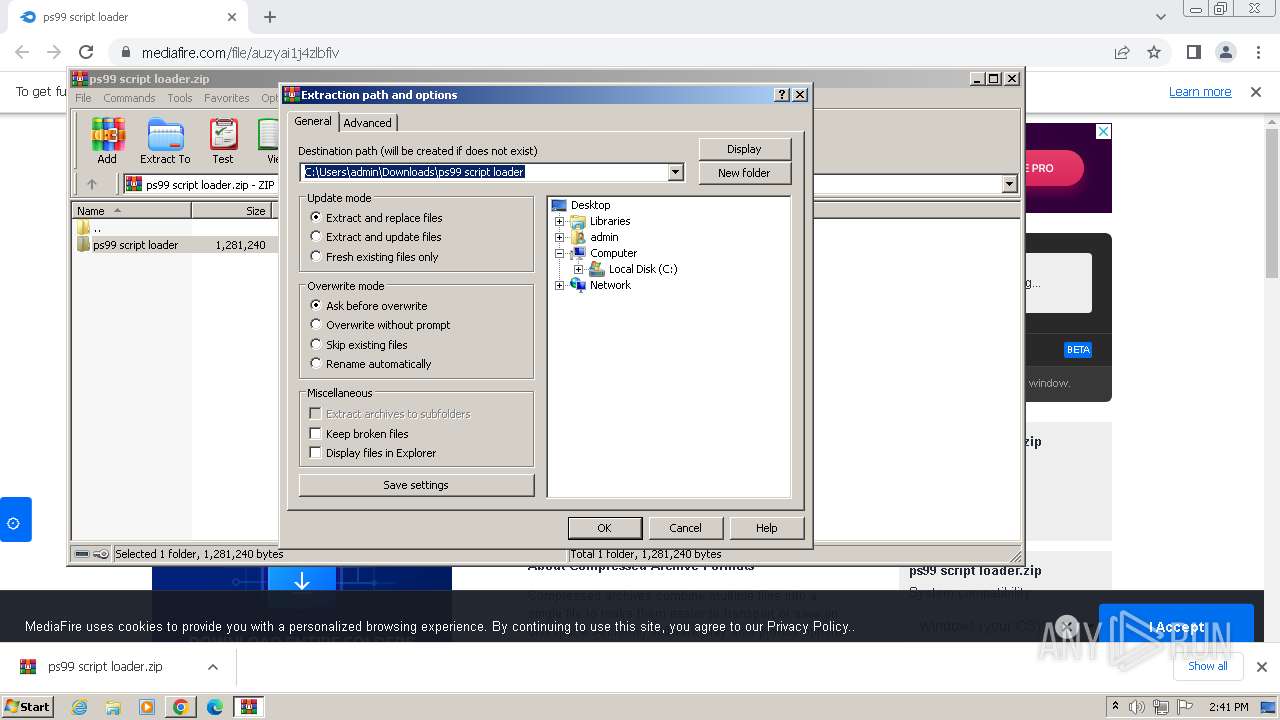Open the tab search chevron in Chrome
This screenshot has height=720, width=1280.
point(1160,17)
